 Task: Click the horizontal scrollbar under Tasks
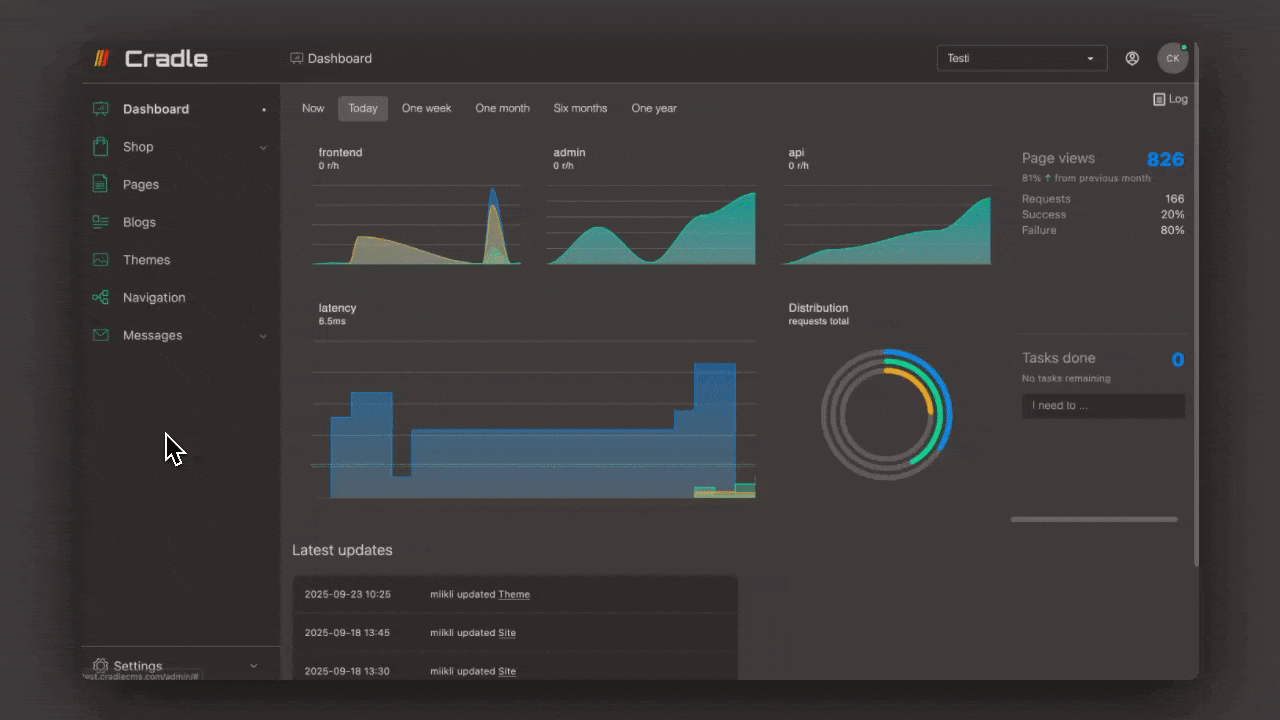(1094, 519)
